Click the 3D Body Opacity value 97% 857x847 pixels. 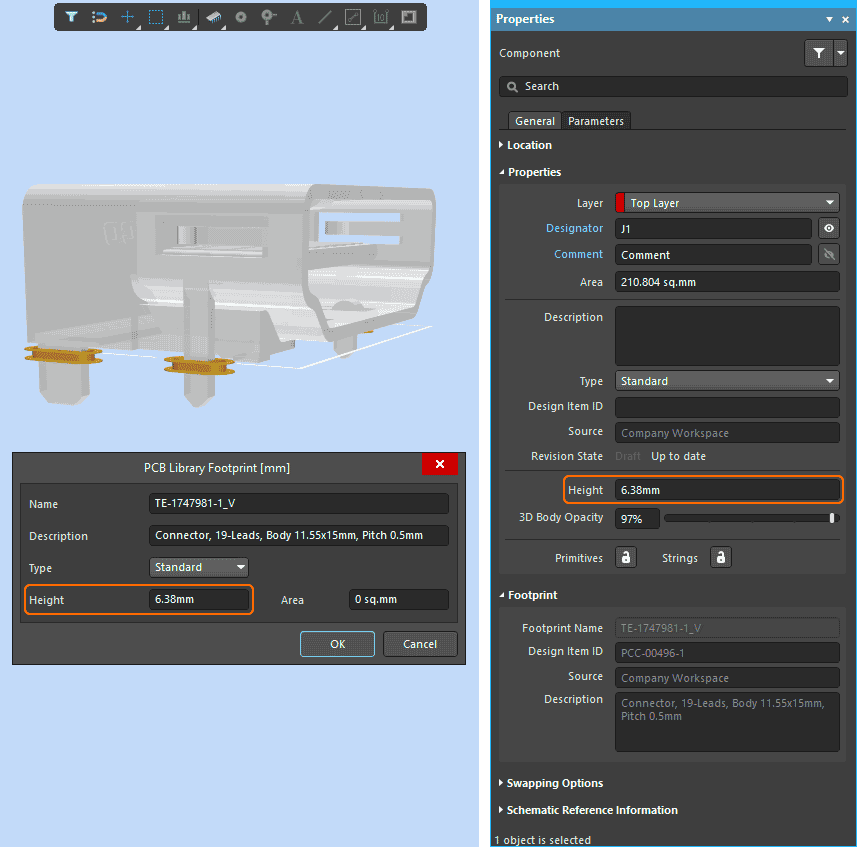pos(637,519)
